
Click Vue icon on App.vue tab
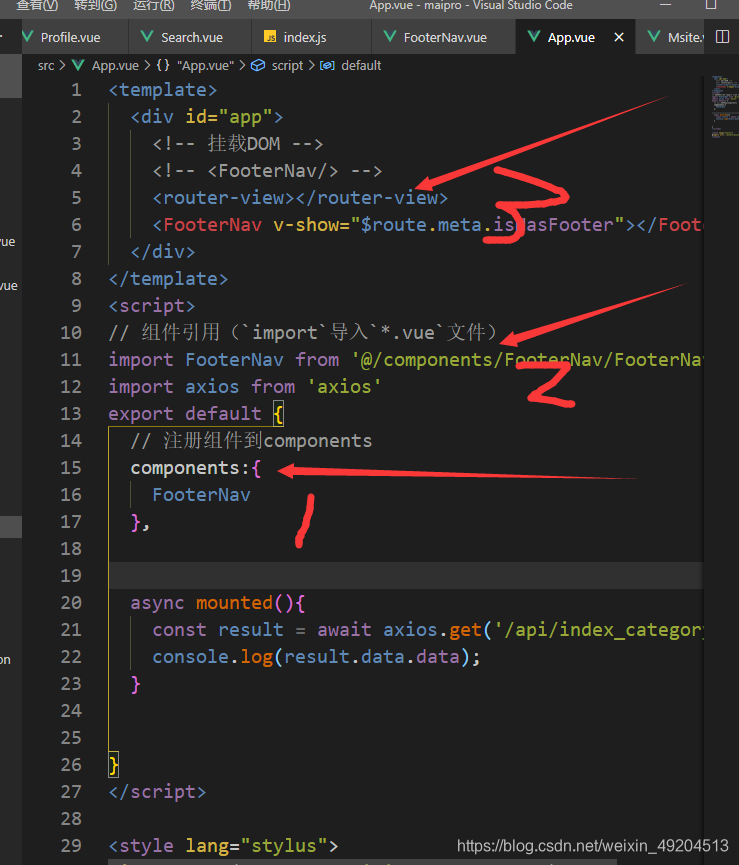(x=534, y=37)
